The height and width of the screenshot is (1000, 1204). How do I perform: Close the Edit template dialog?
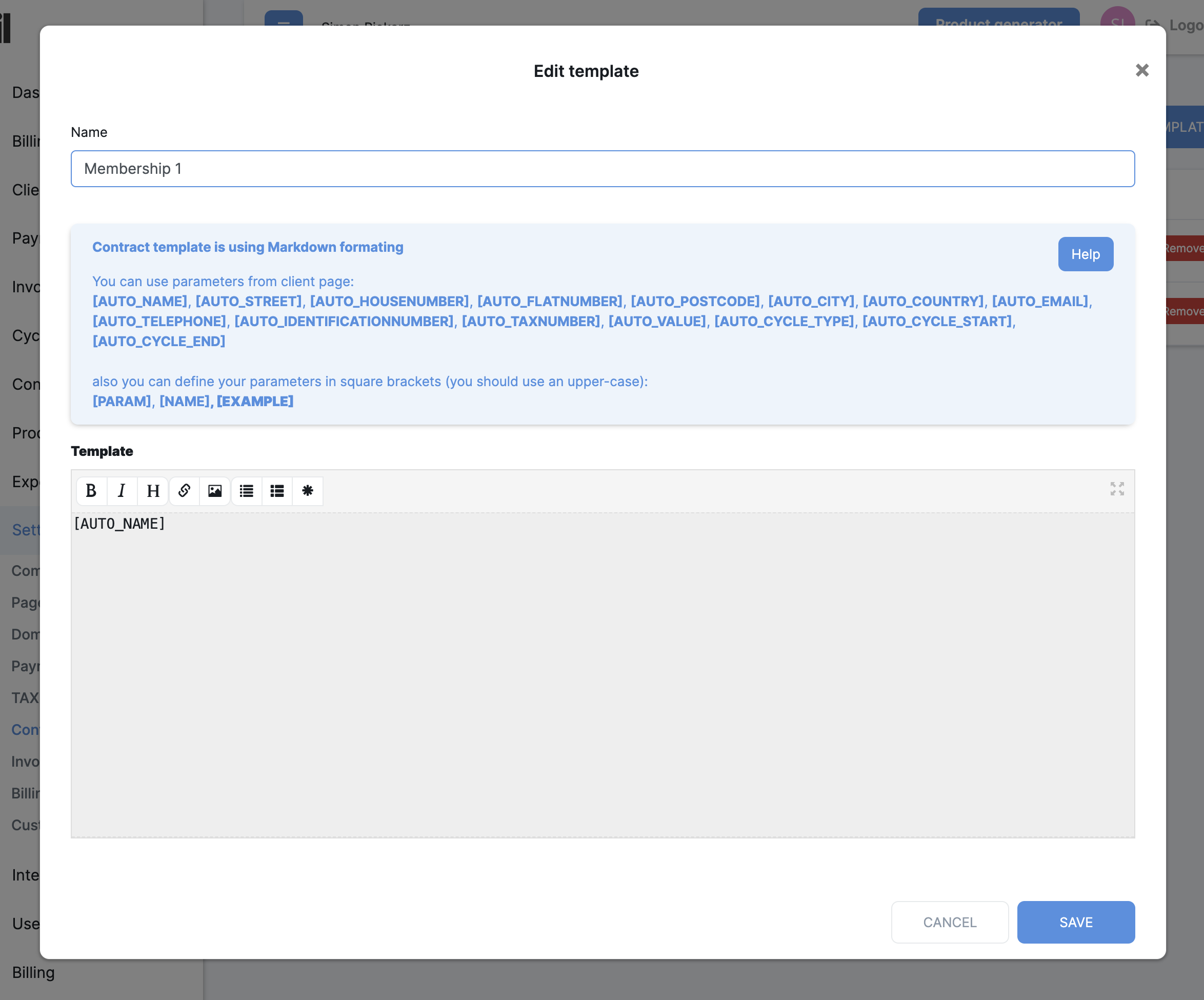tap(1141, 71)
